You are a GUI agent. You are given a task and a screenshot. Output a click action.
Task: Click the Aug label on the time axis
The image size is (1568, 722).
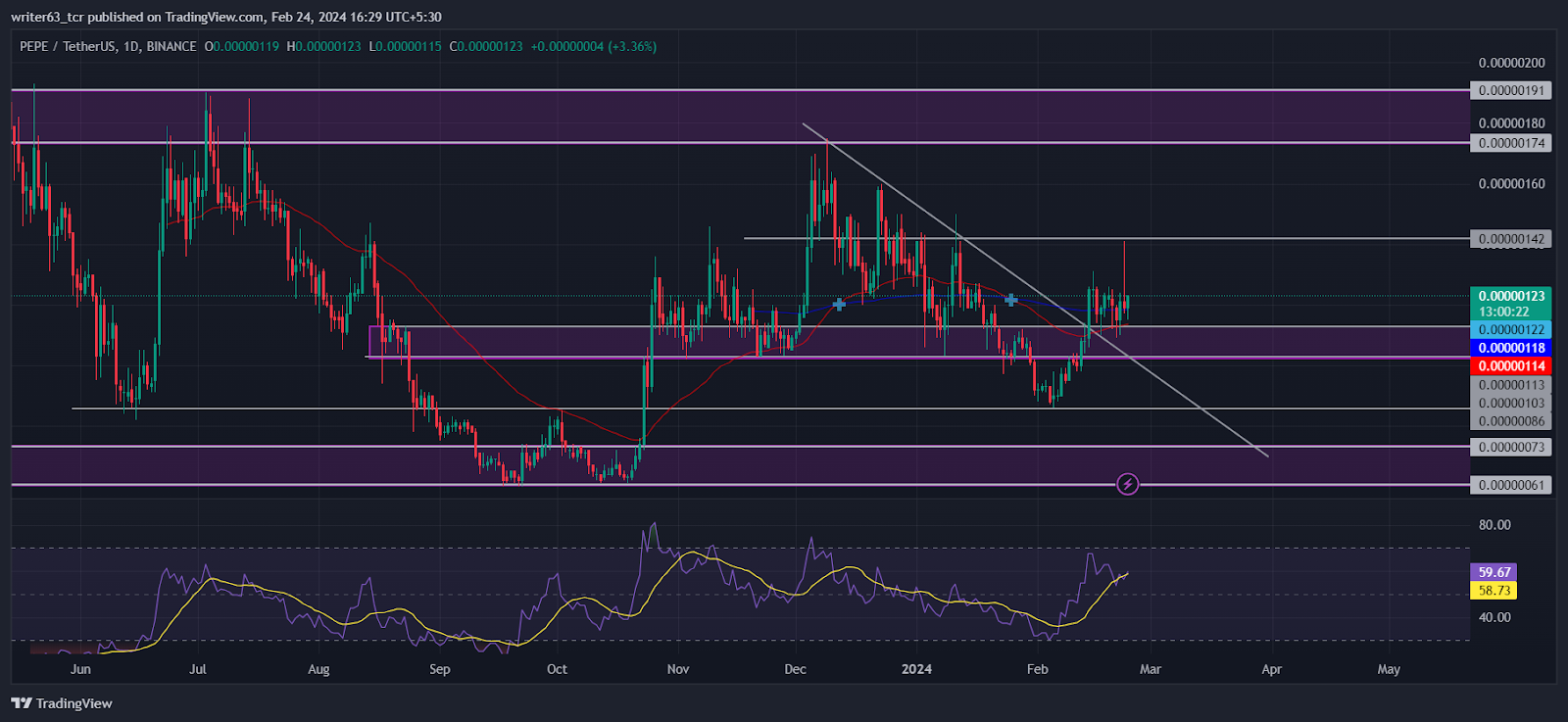(318, 669)
